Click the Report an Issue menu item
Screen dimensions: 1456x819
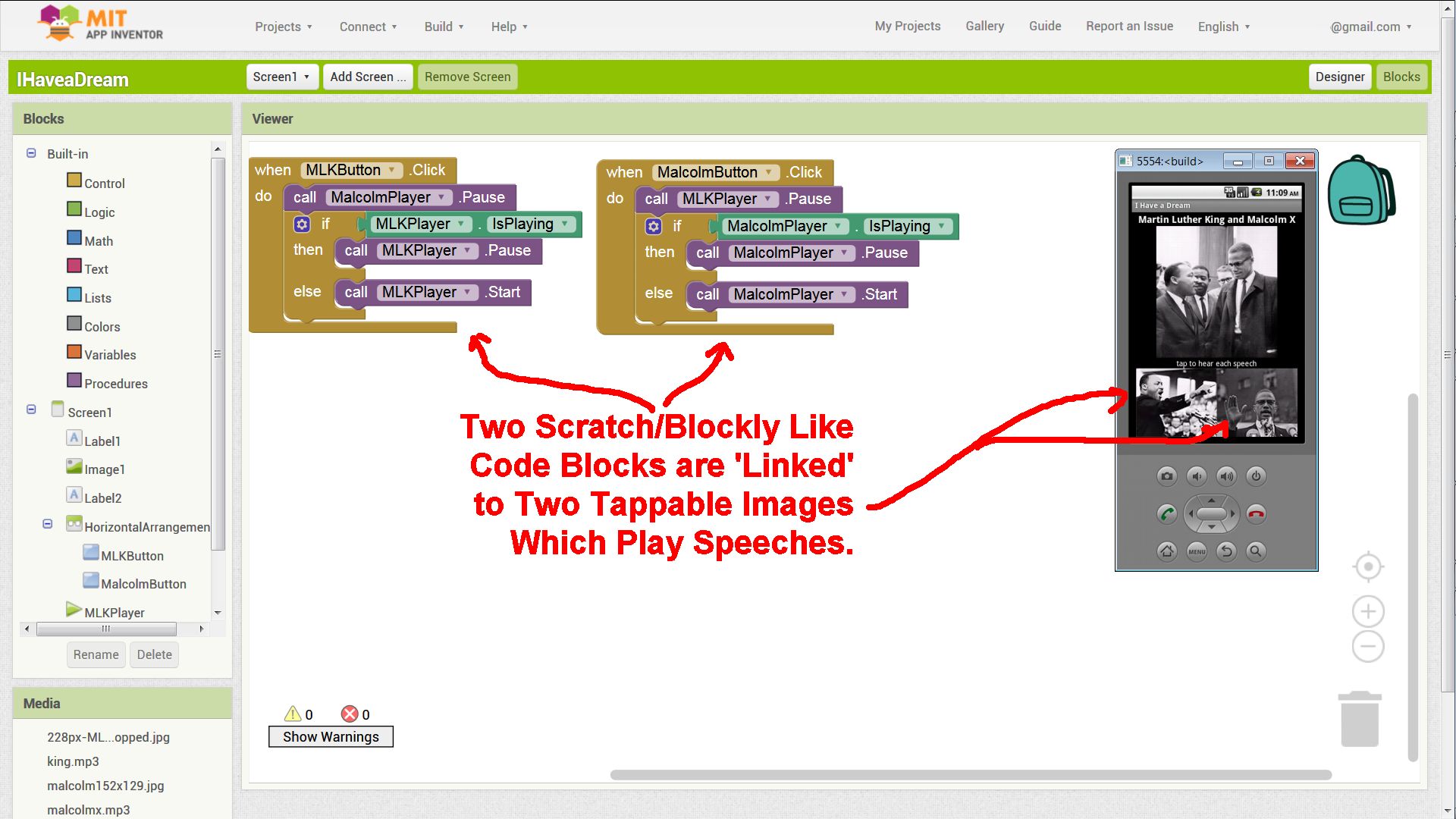click(x=1128, y=26)
